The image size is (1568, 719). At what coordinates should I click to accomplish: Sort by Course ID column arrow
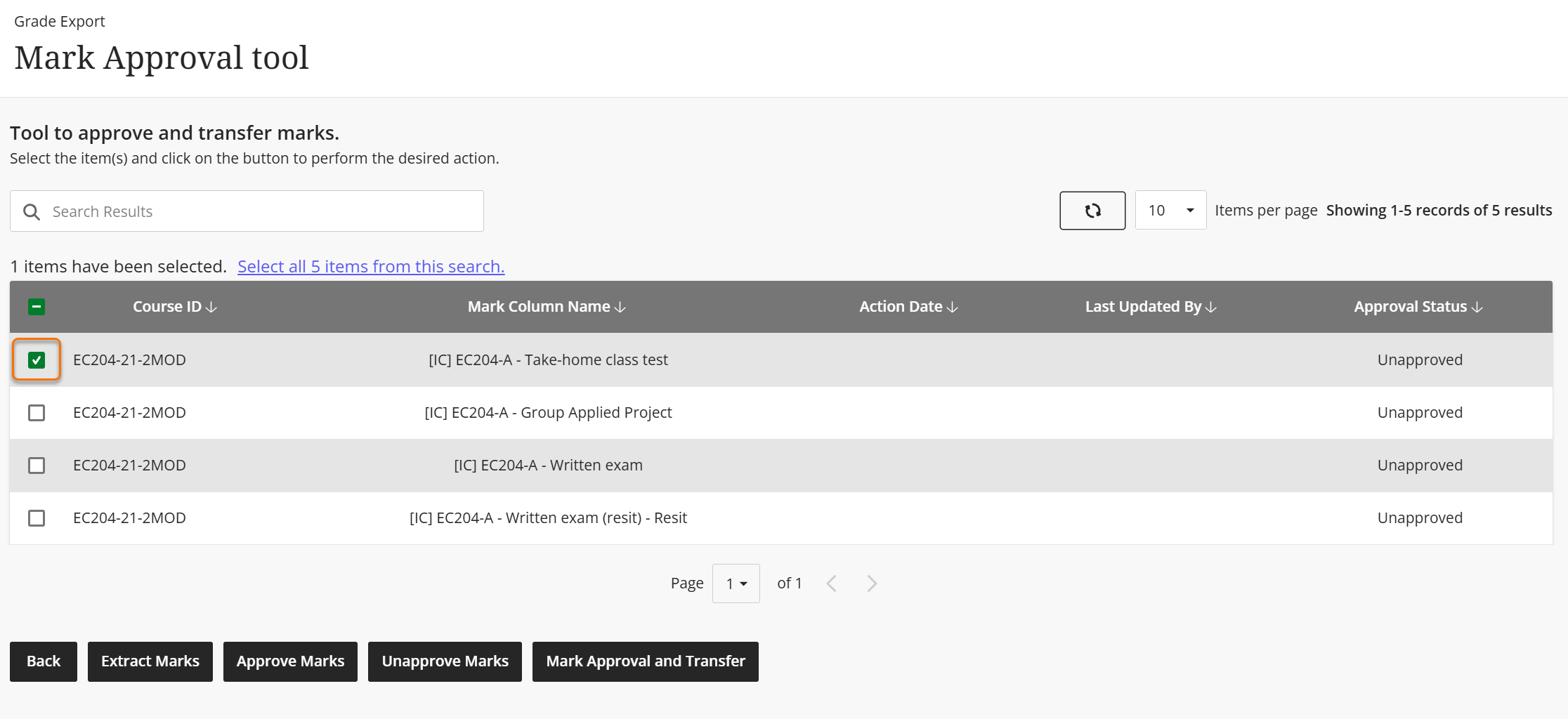pyautogui.click(x=211, y=308)
